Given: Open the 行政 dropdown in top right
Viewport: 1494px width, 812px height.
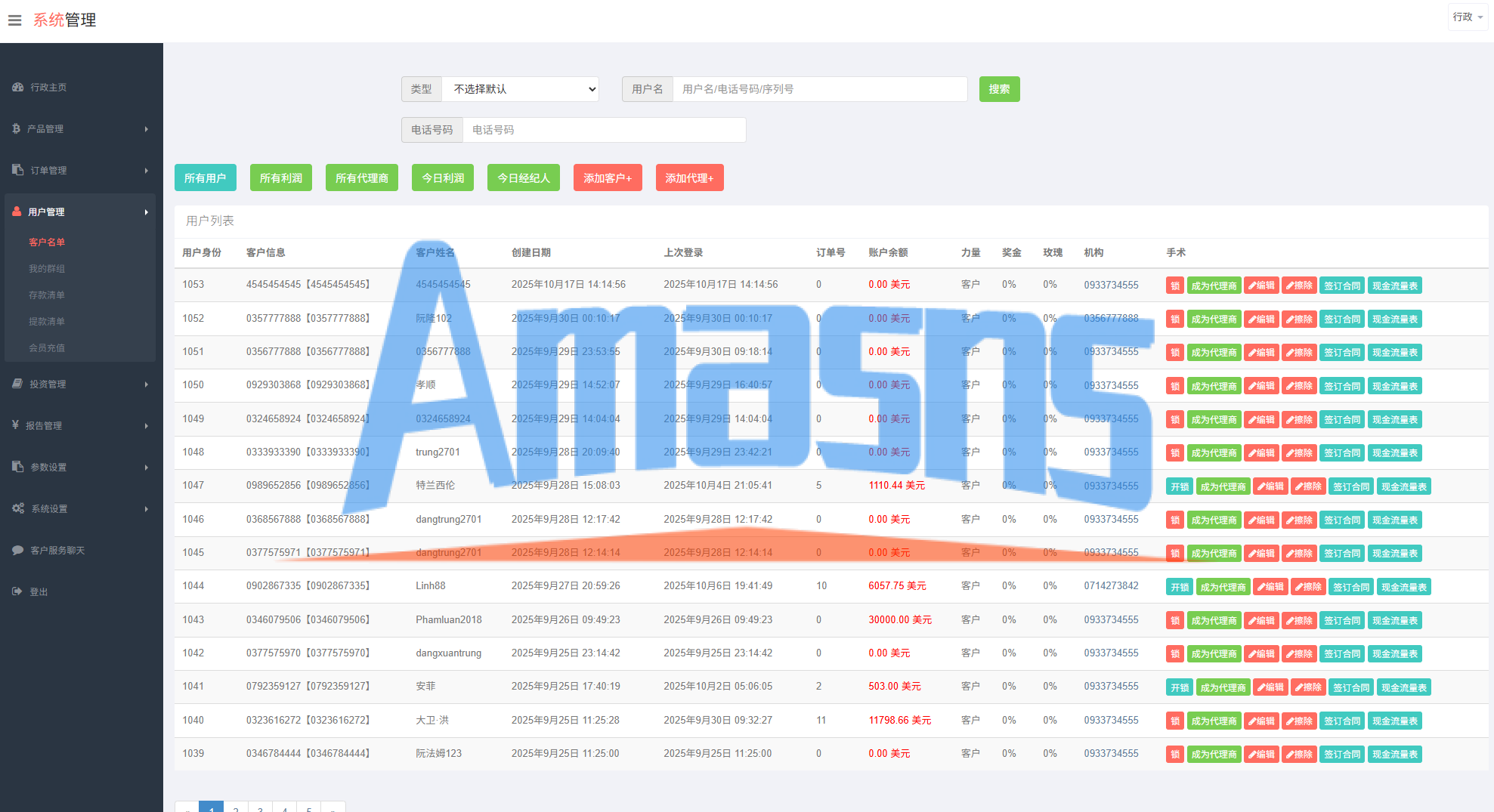Looking at the screenshot, I should (x=1467, y=17).
